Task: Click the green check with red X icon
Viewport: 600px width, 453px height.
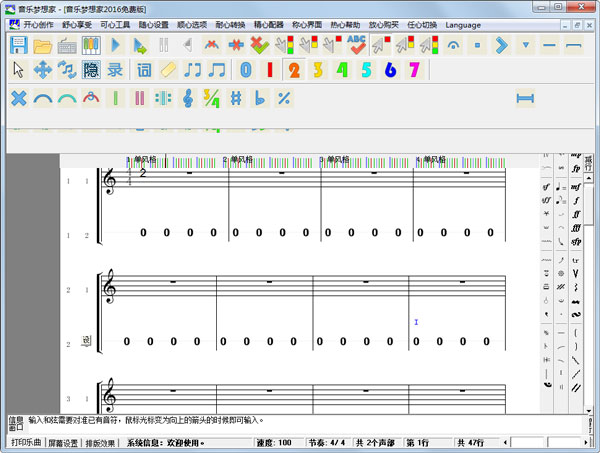Action: click(260, 45)
